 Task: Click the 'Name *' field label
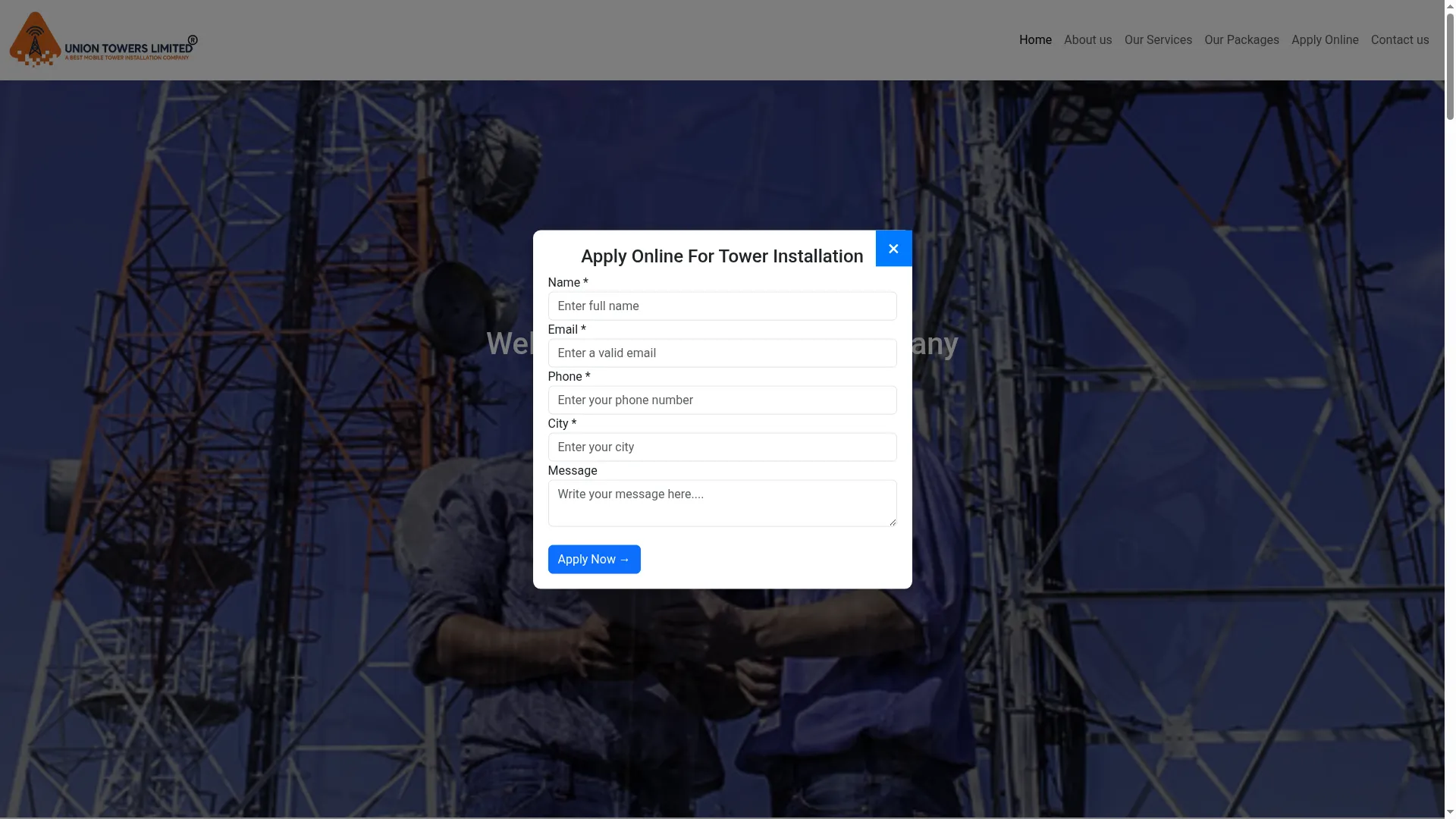tap(568, 283)
